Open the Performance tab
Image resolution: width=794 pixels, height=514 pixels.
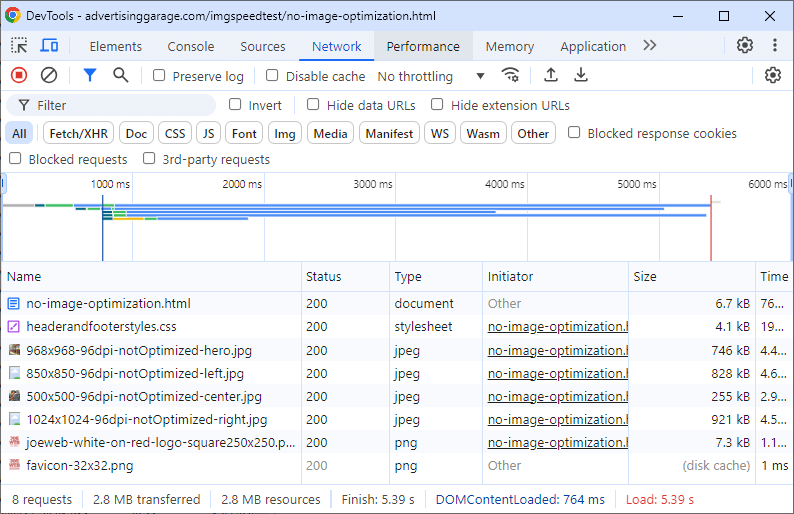[x=423, y=46]
